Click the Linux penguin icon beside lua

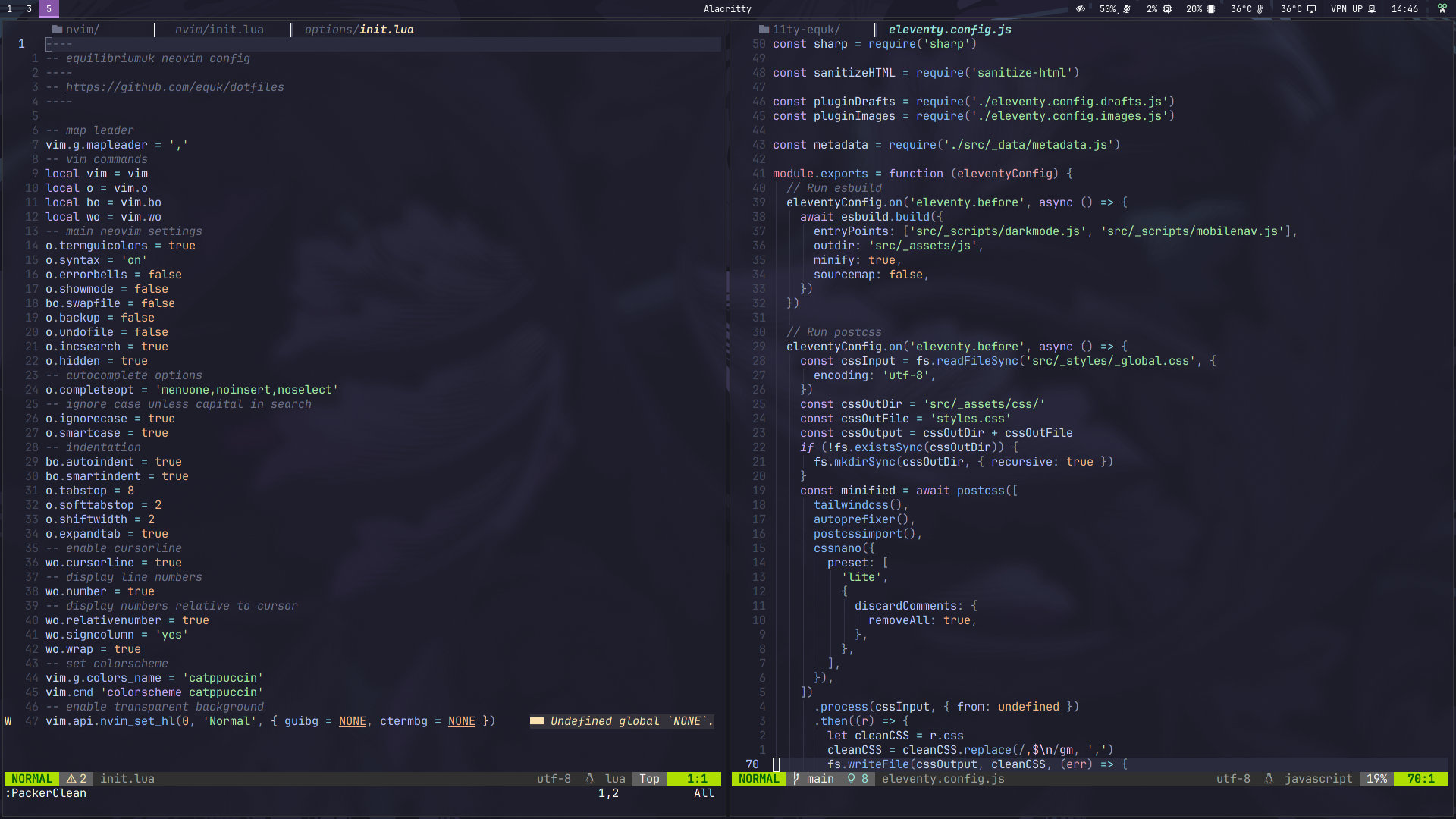[x=589, y=779]
